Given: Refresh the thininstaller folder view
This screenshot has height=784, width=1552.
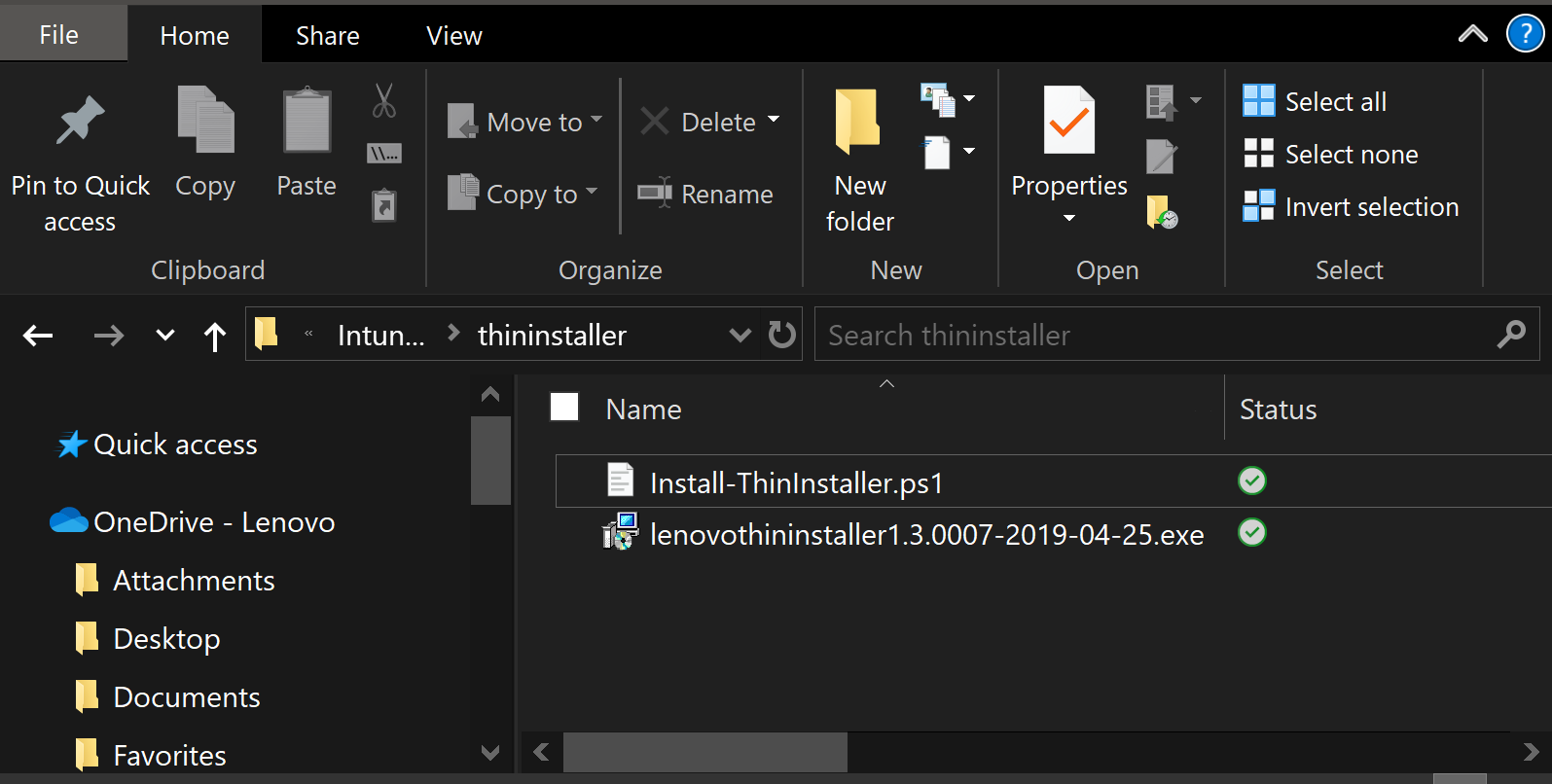Looking at the screenshot, I should [x=781, y=335].
